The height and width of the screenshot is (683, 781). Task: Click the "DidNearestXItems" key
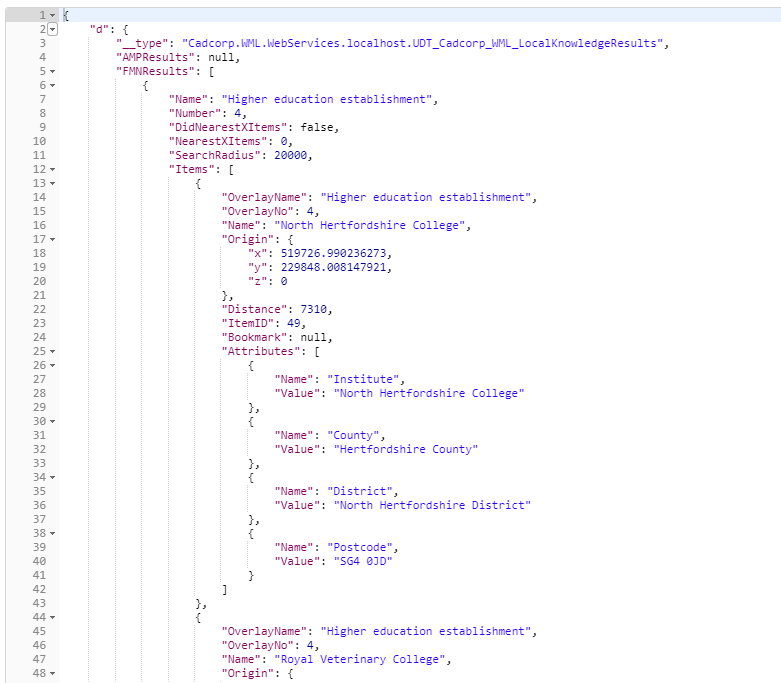click(x=228, y=127)
